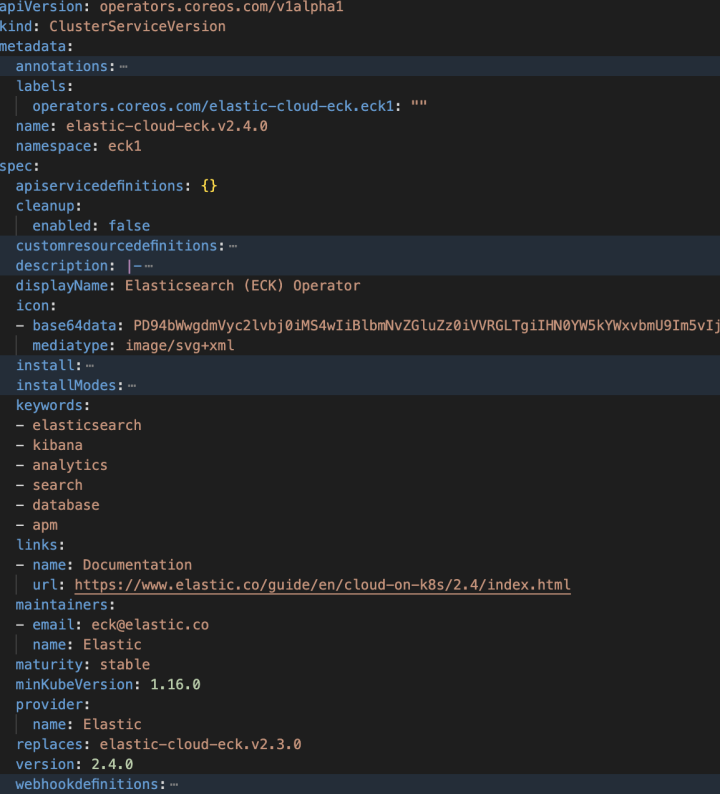Click the name value elastic-cloud-eck.v2.4.0
This screenshot has height=794, width=720.
click(167, 126)
